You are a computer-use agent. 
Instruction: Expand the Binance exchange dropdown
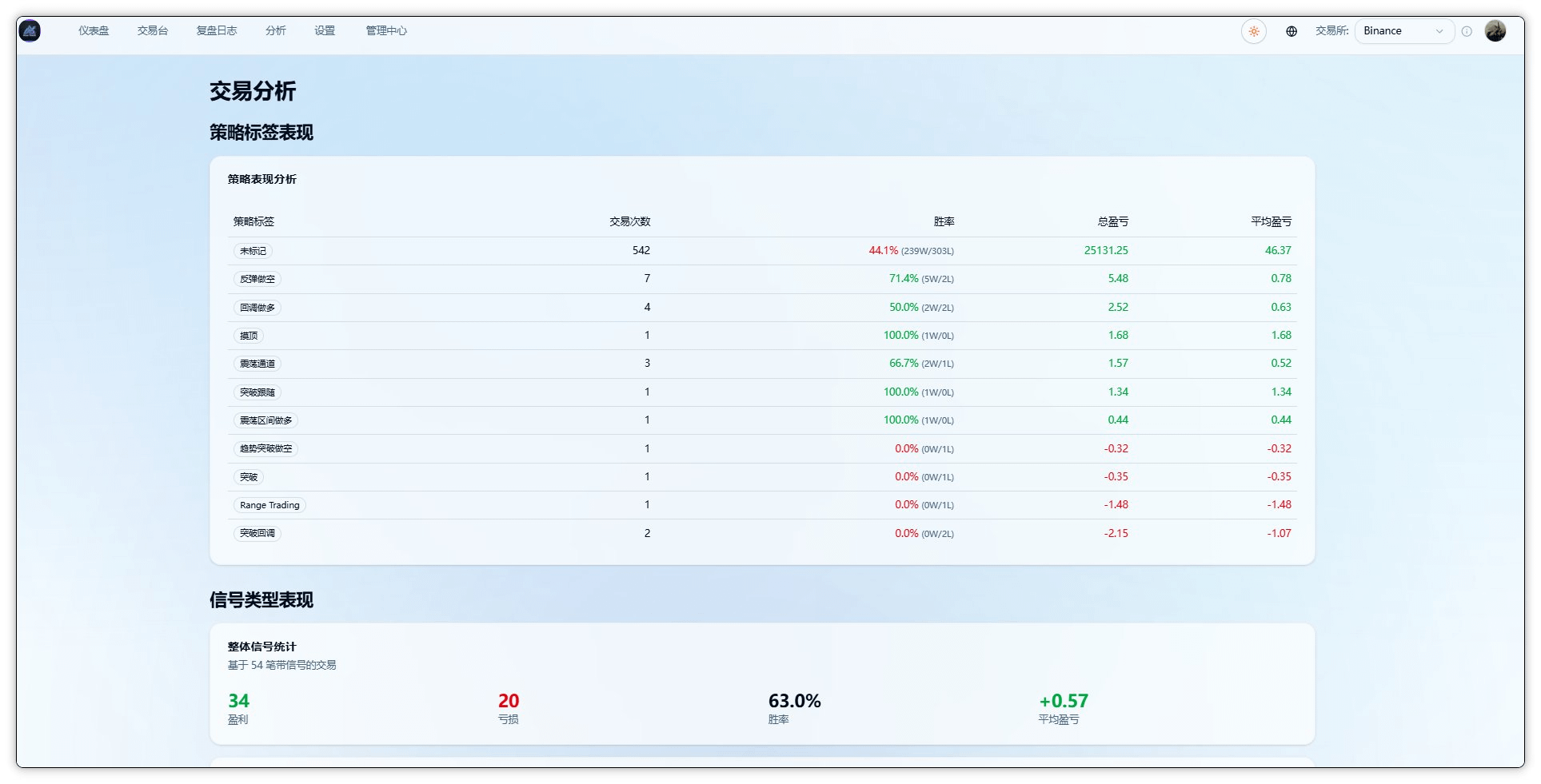[1404, 31]
